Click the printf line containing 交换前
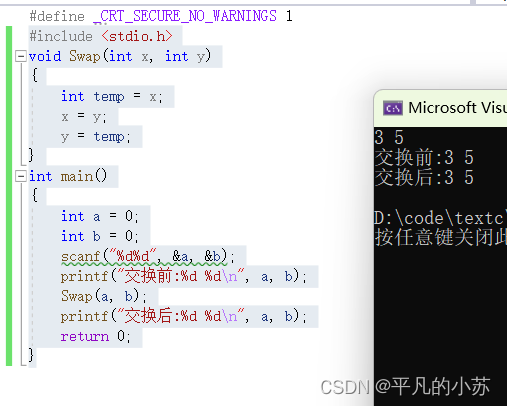The image size is (507, 406). coord(183,277)
